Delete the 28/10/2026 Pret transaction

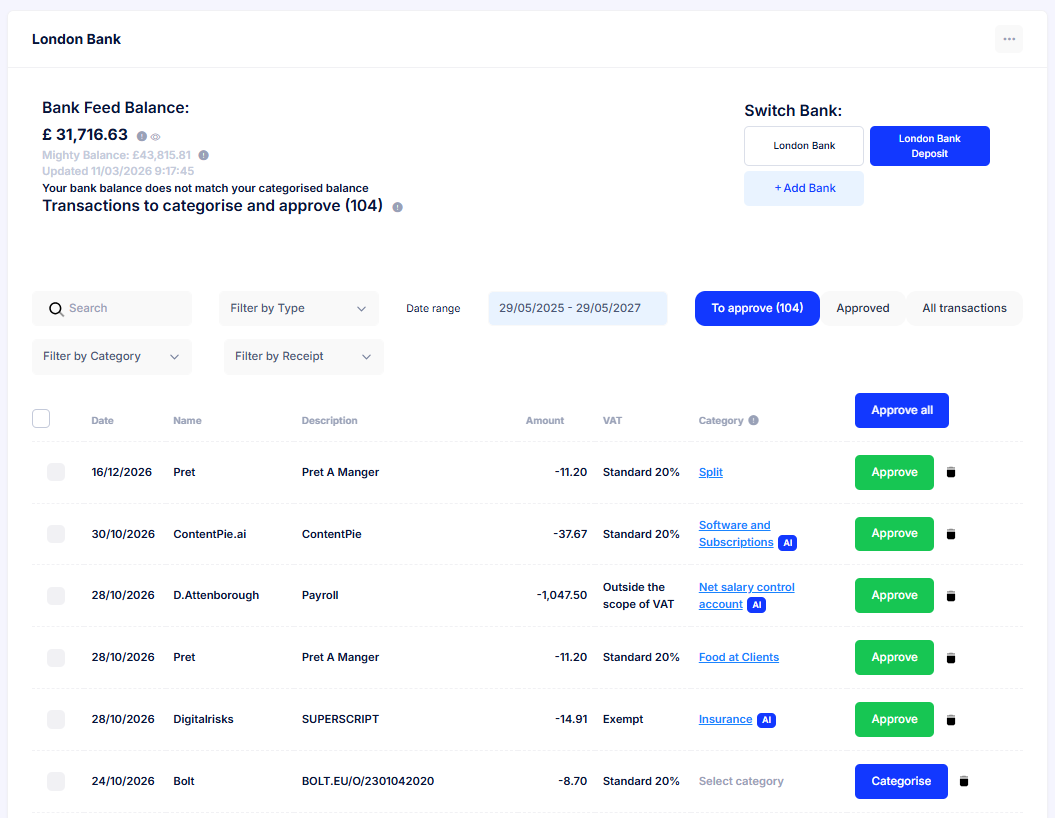951,658
